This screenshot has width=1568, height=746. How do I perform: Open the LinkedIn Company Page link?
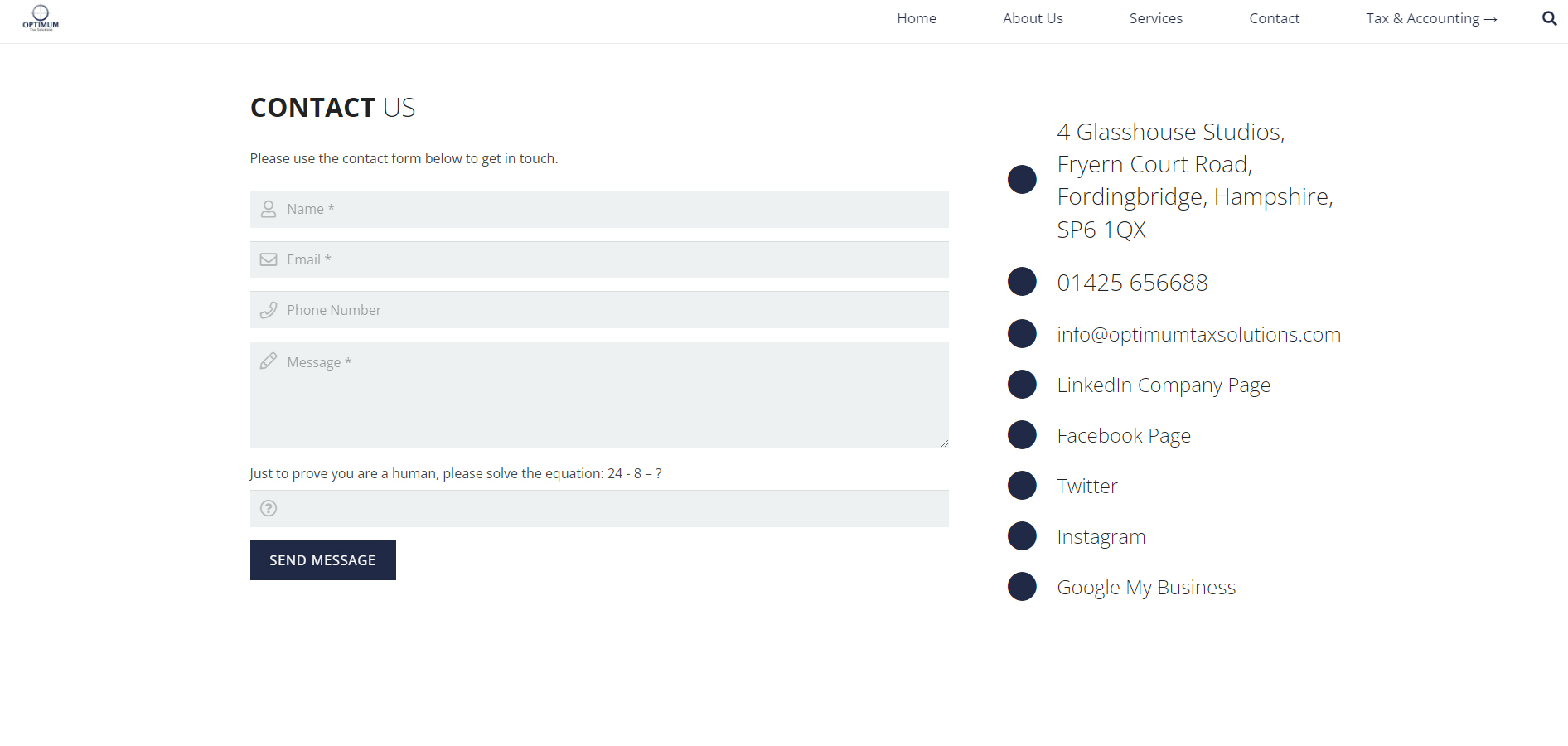1164,385
